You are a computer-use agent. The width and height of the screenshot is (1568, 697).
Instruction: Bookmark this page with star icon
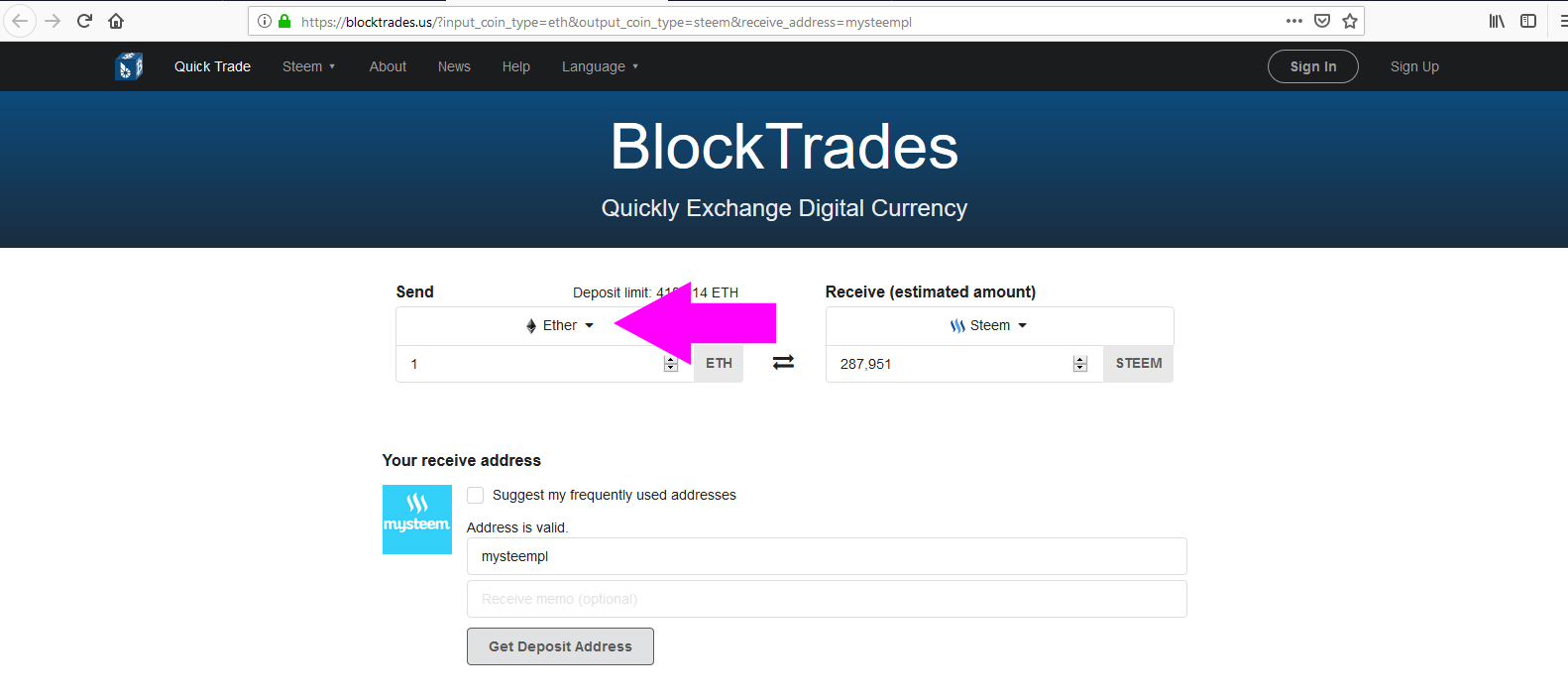pyautogui.click(x=1350, y=21)
